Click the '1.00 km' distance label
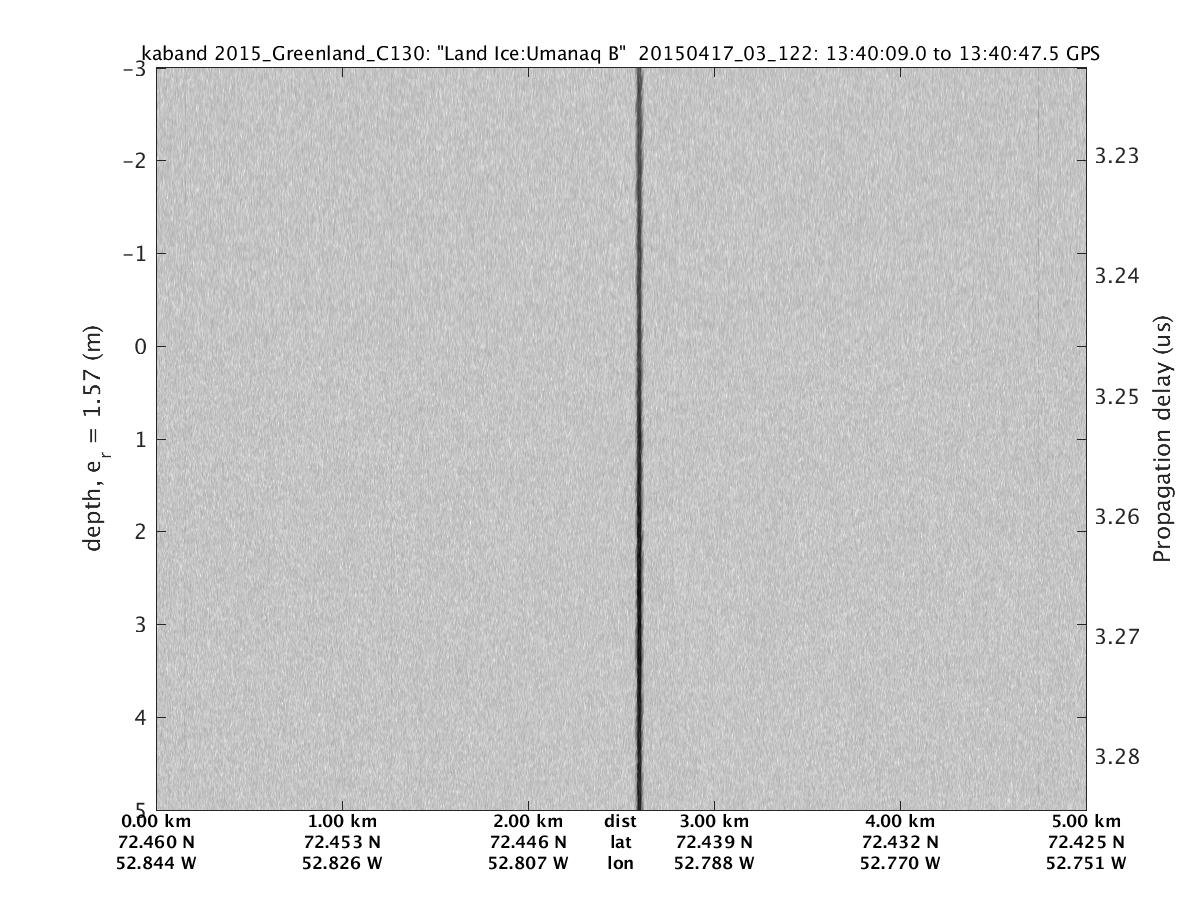 pyautogui.click(x=342, y=822)
